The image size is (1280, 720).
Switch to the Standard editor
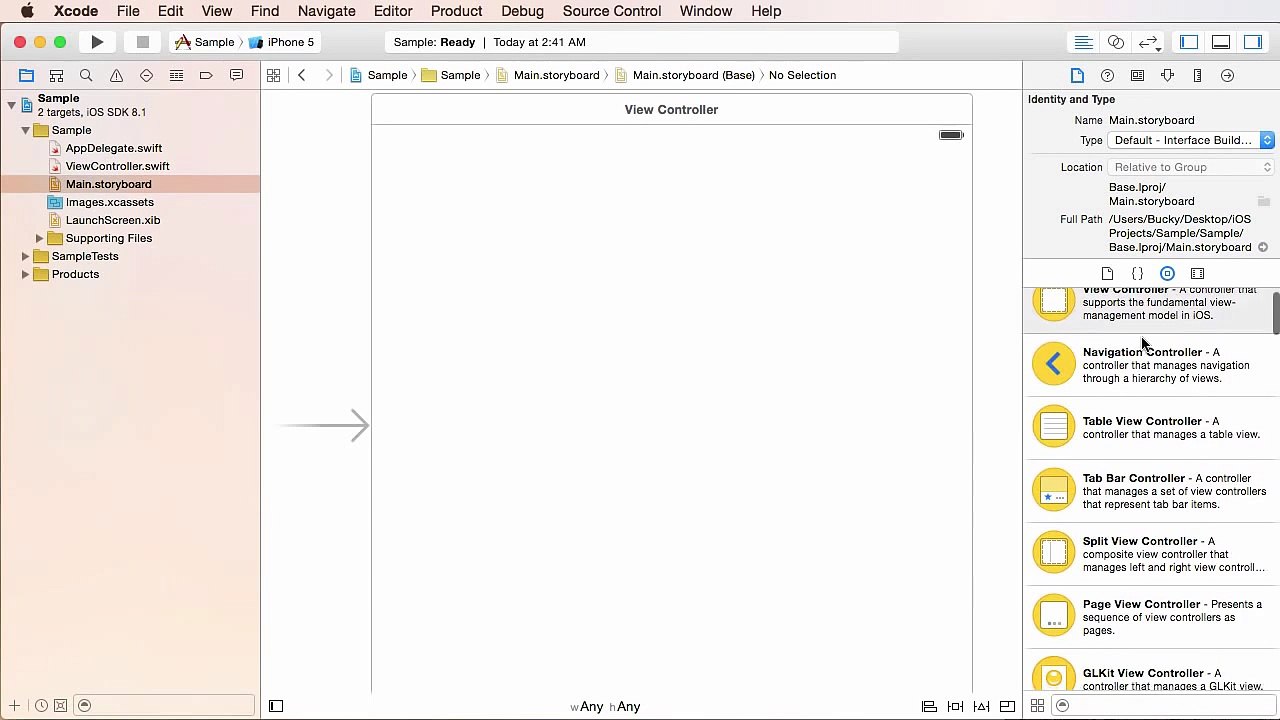(x=1083, y=42)
